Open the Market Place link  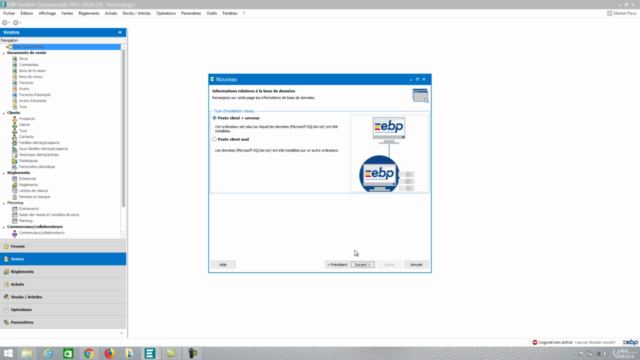[622, 13]
